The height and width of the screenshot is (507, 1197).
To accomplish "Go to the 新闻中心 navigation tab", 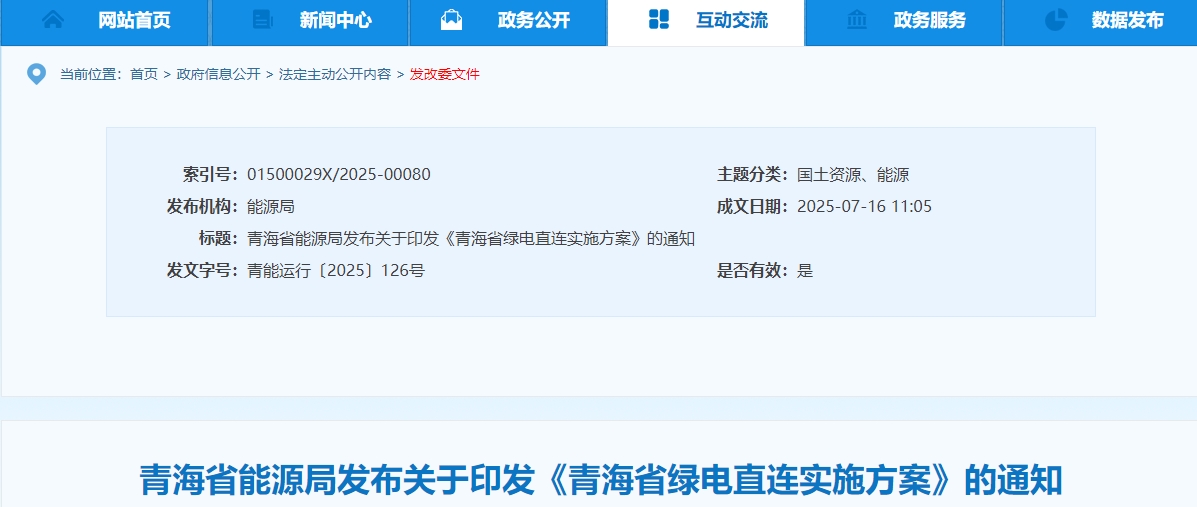I will point(335,20).
